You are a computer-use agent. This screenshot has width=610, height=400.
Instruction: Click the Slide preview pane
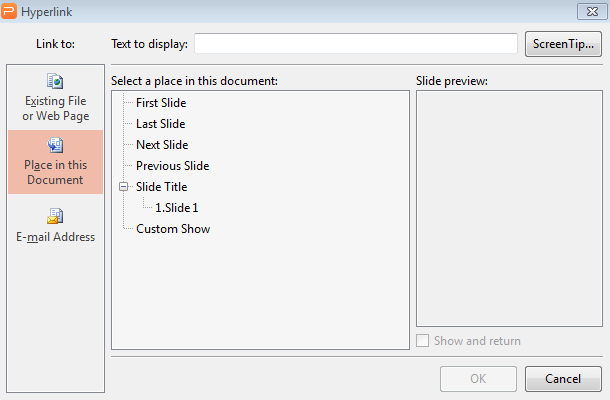pos(508,208)
